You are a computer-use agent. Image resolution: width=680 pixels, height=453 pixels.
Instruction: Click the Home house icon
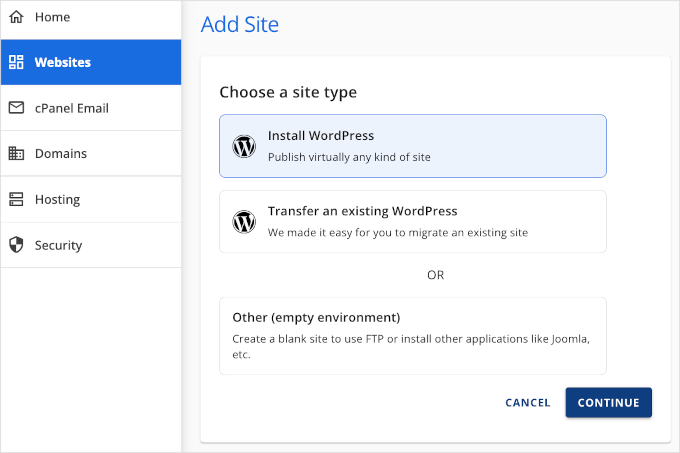click(x=16, y=17)
